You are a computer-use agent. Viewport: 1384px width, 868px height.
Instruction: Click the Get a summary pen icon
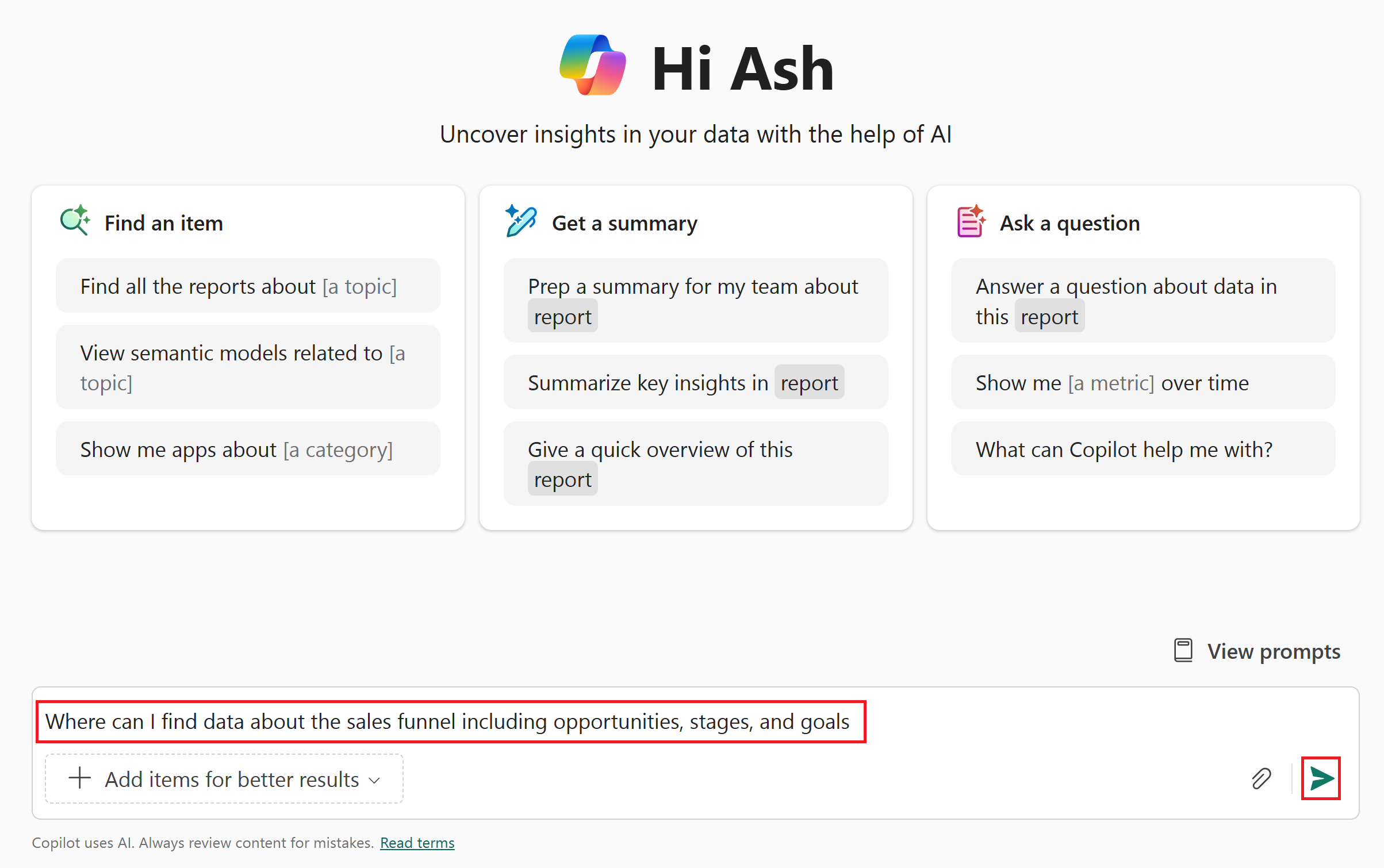pos(520,220)
